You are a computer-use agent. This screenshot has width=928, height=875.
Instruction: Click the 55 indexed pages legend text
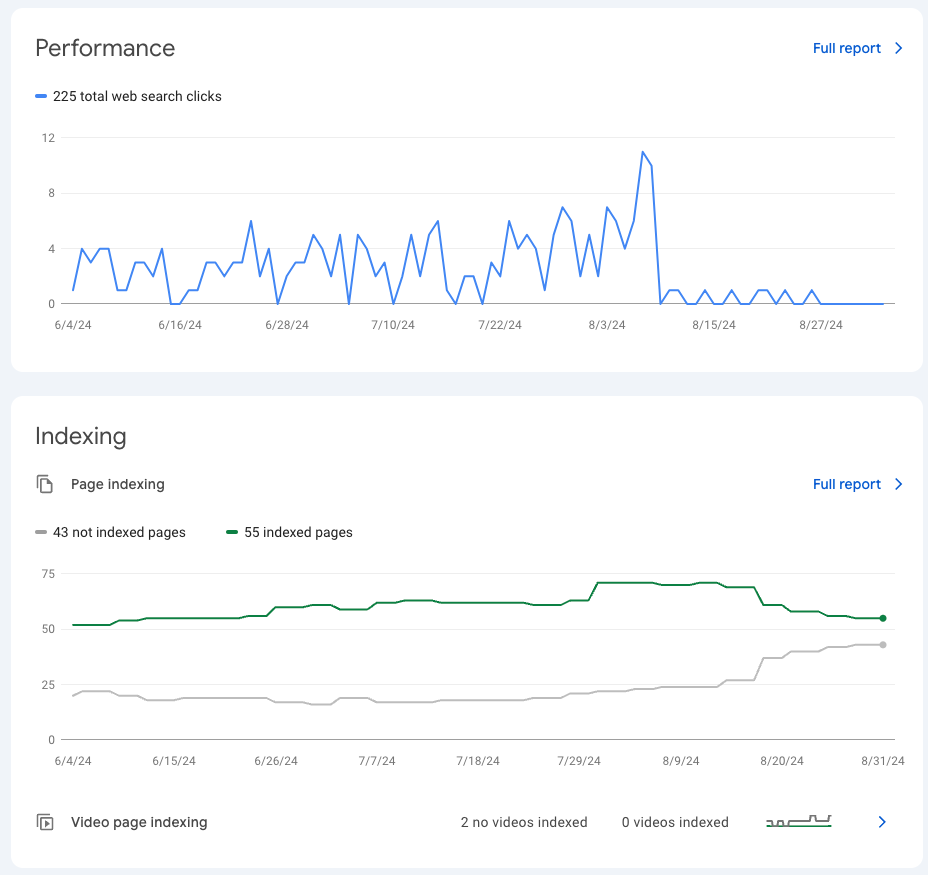pos(298,533)
